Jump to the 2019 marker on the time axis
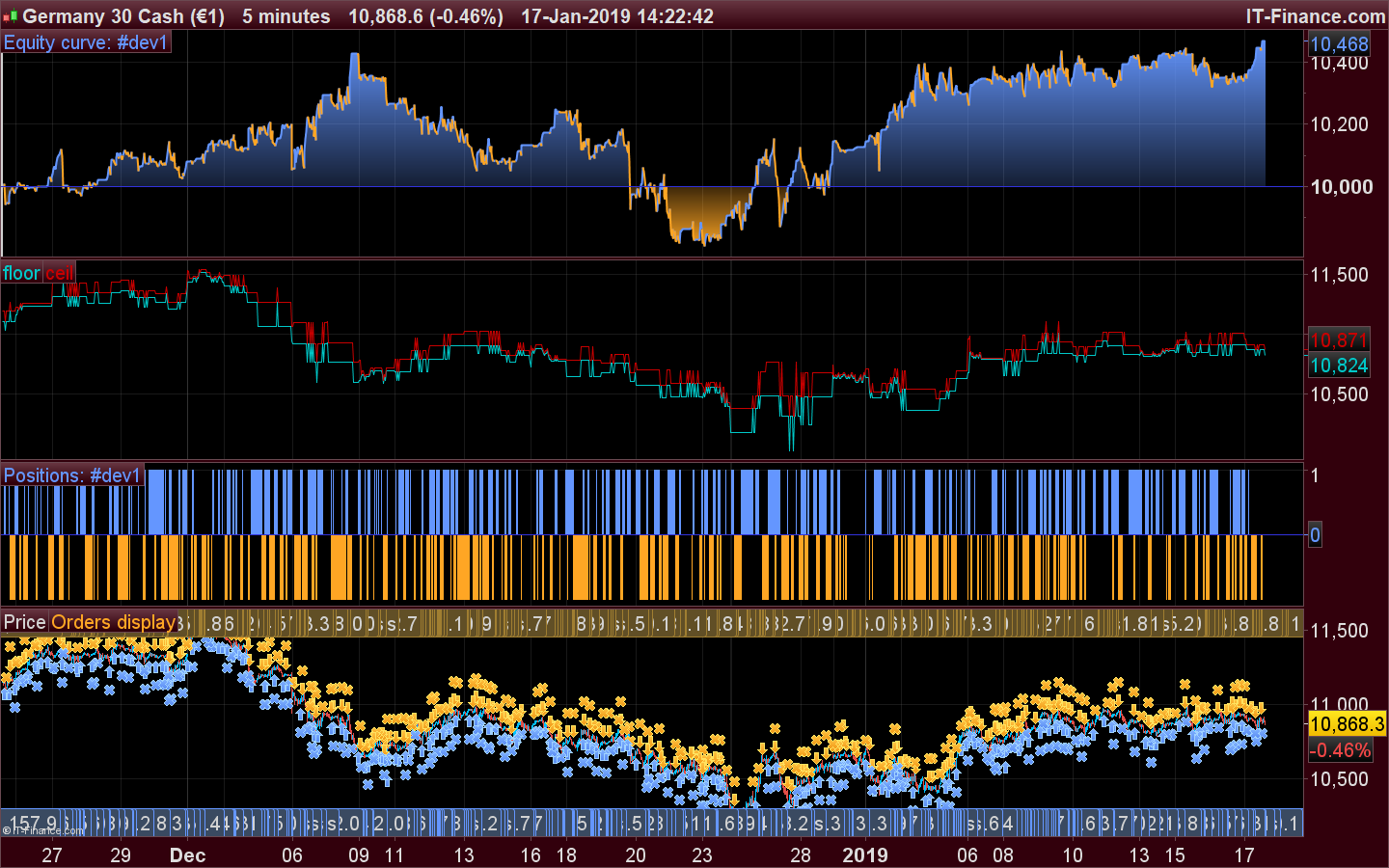Viewport: 1389px width, 868px height. (865, 855)
